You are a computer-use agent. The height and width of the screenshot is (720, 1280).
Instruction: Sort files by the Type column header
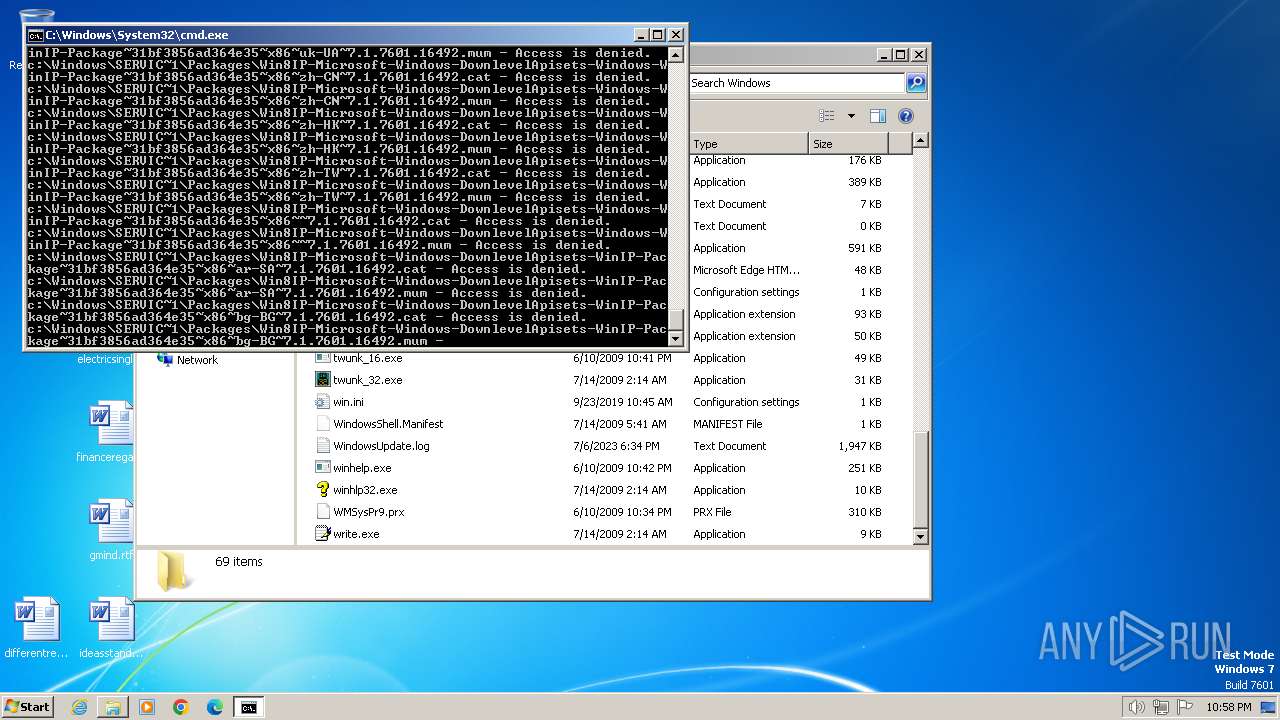(748, 144)
